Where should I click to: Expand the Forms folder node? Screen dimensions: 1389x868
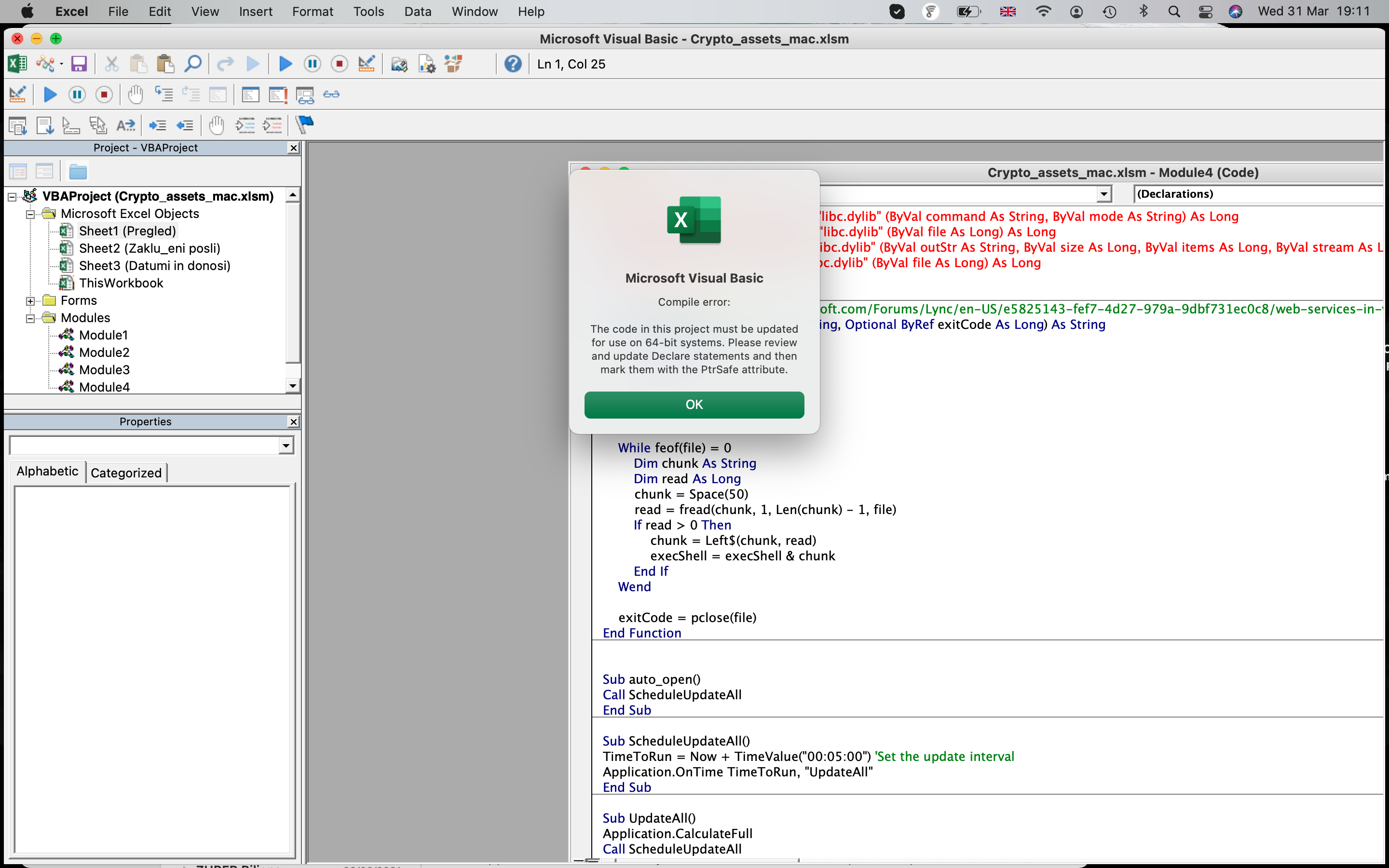30,301
